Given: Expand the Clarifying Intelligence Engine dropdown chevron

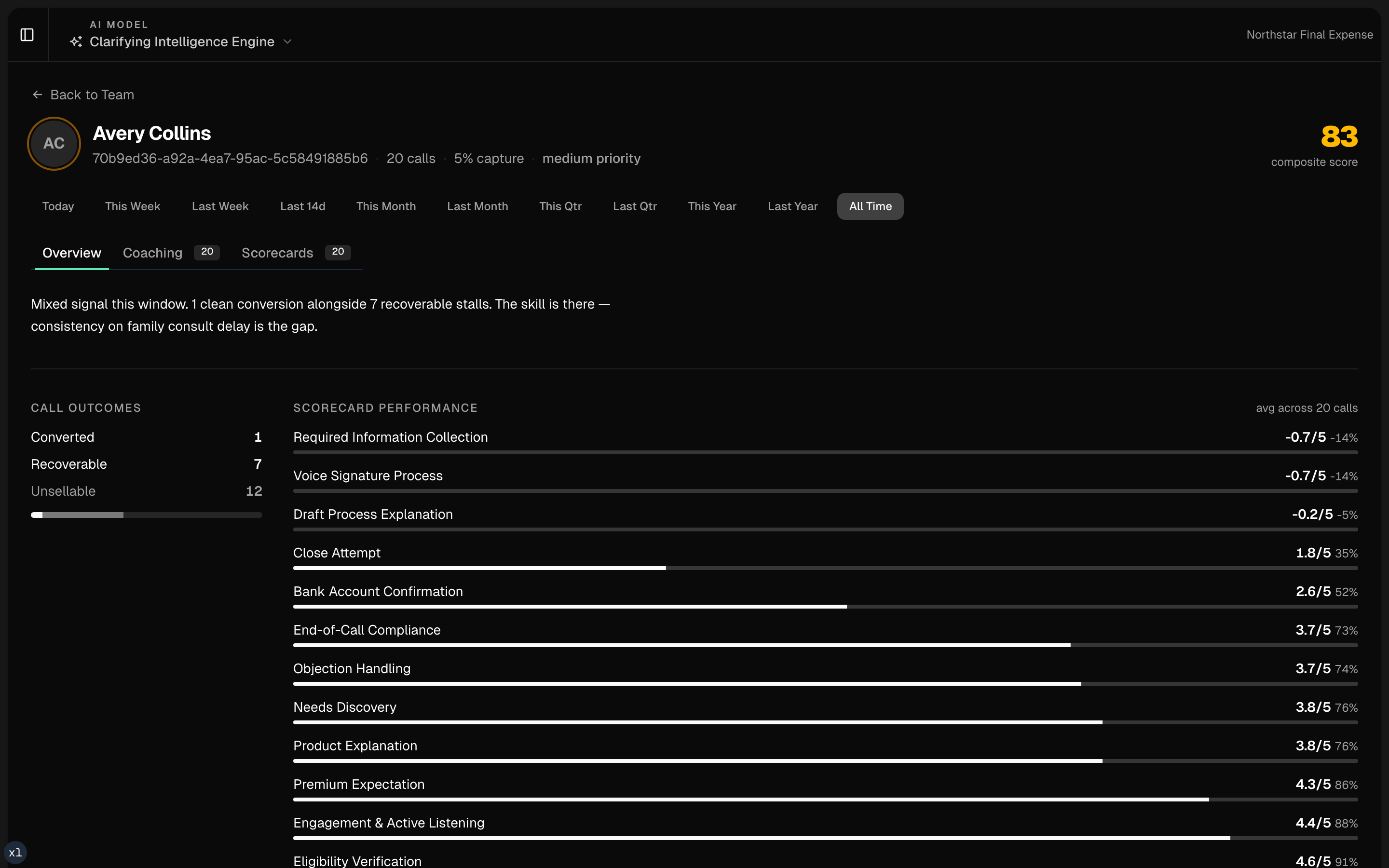Looking at the screenshot, I should (288, 42).
